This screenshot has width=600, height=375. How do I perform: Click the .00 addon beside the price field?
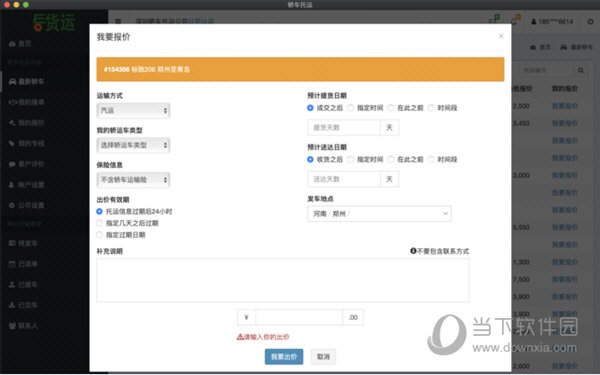(353, 317)
